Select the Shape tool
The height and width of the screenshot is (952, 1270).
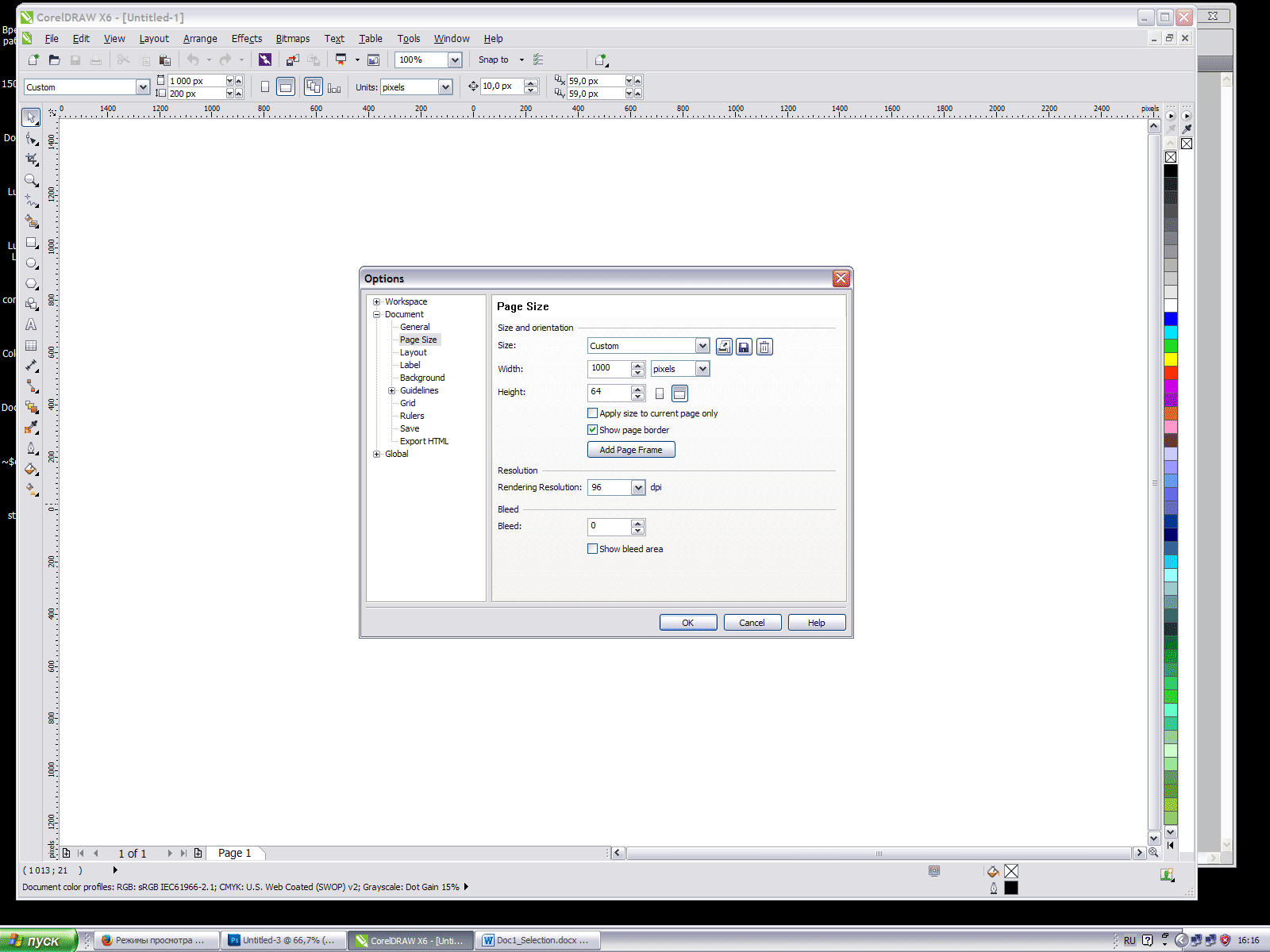[x=31, y=139]
